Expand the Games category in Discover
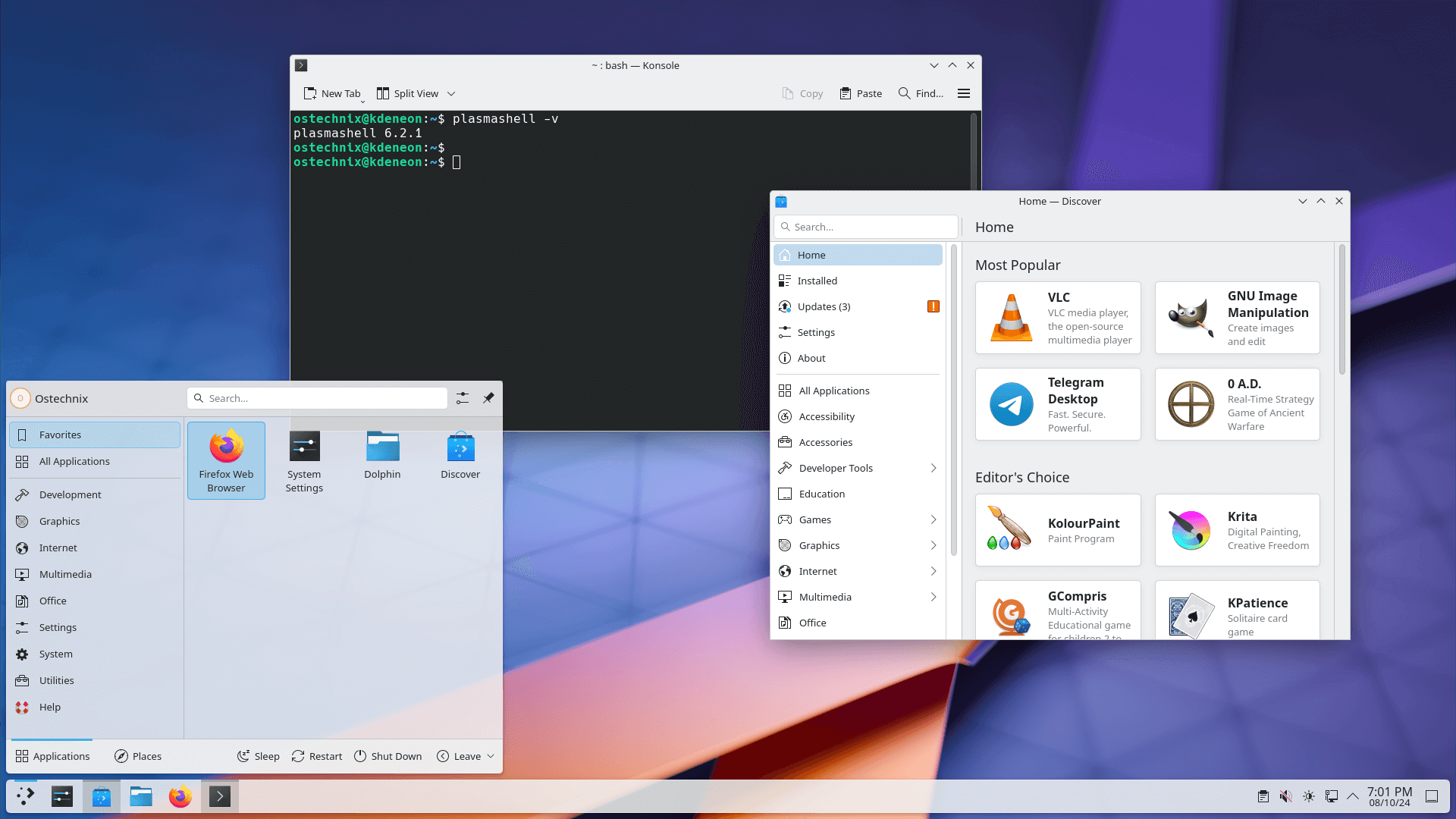The width and height of the screenshot is (1456, 819). pyautogui.click(x=934, y=519)
